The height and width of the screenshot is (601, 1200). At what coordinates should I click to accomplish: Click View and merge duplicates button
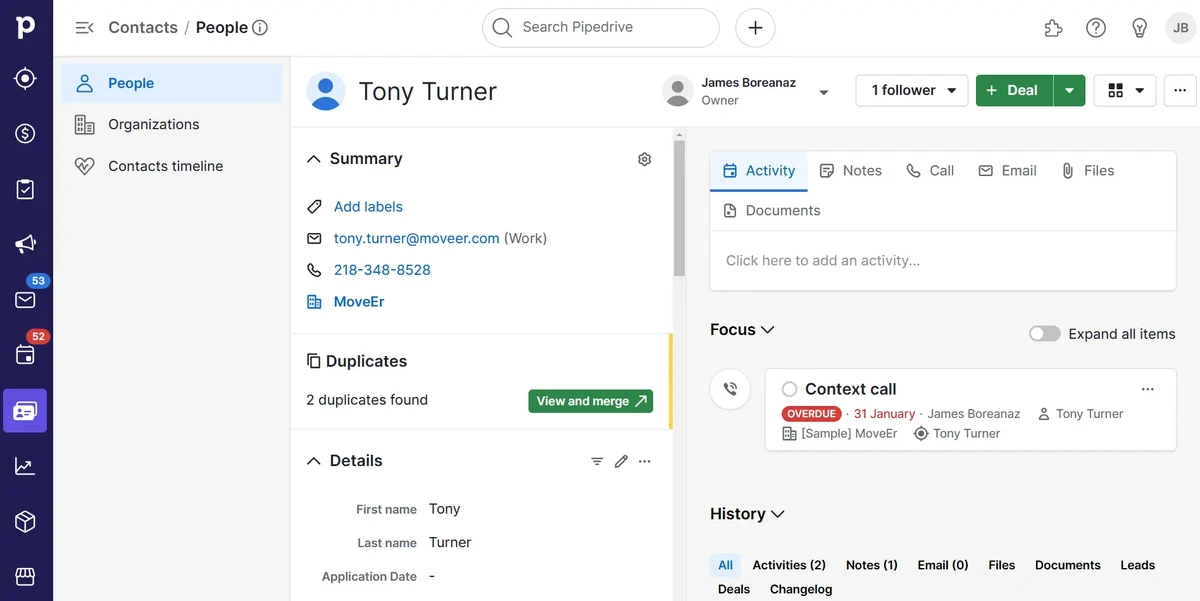click(591, 401)
